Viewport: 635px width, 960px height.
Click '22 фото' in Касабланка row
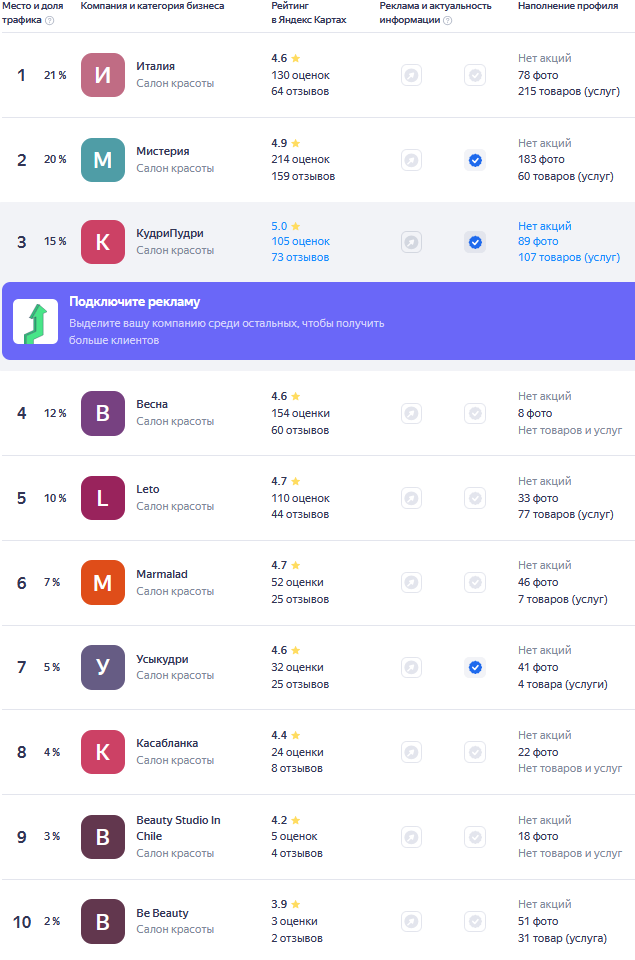pyautogui.click(x=538, y=752)
